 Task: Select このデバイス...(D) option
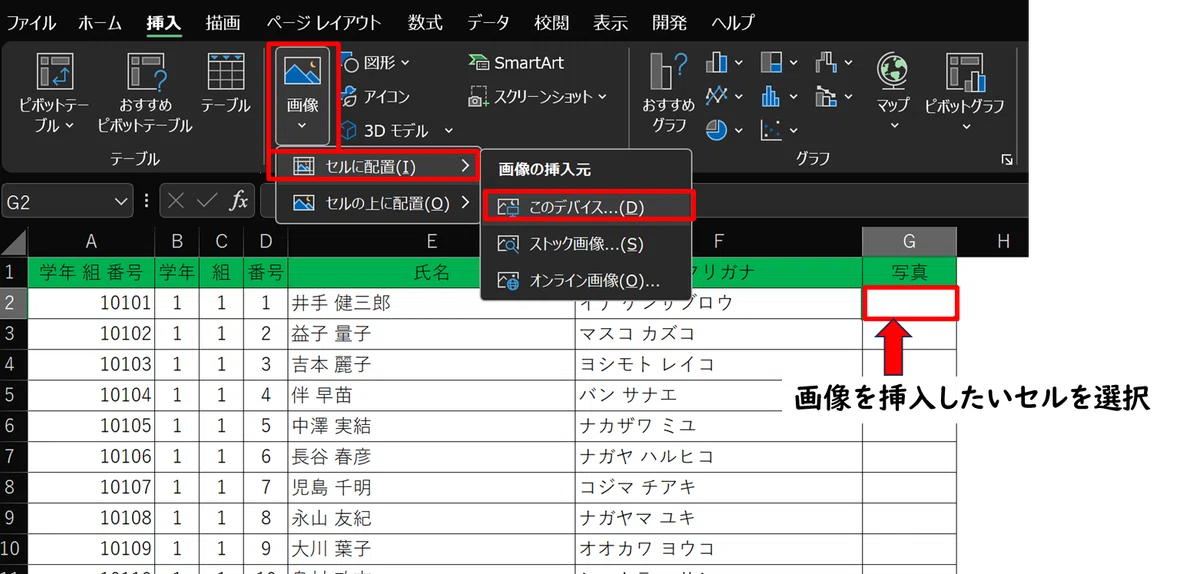pos(586,206)
